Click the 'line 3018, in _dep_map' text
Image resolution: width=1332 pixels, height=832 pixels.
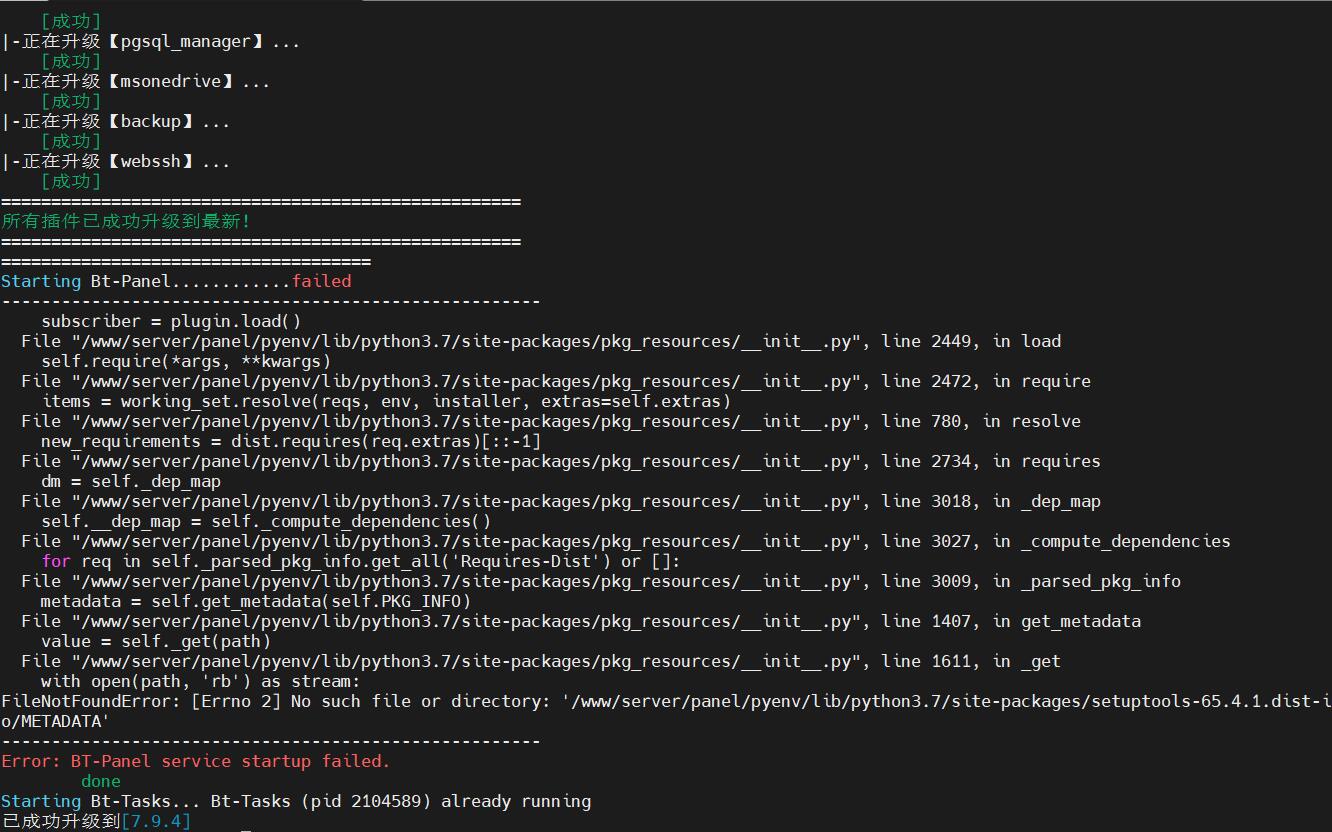[991, 501]
